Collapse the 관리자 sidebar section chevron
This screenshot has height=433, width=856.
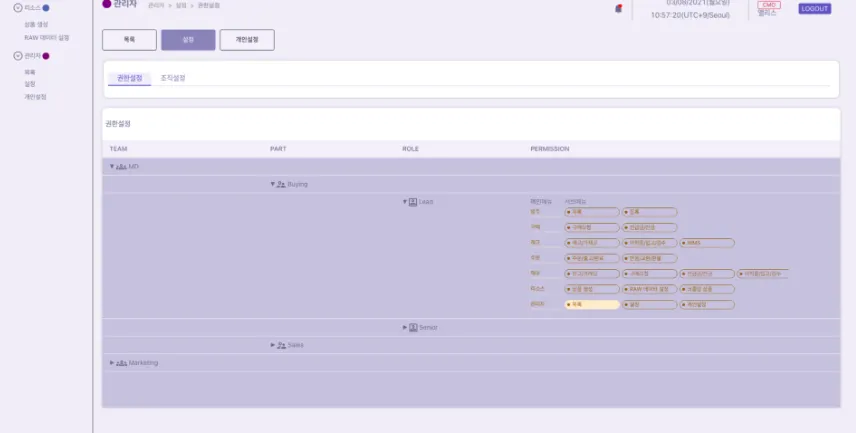[x=18, y=56]
